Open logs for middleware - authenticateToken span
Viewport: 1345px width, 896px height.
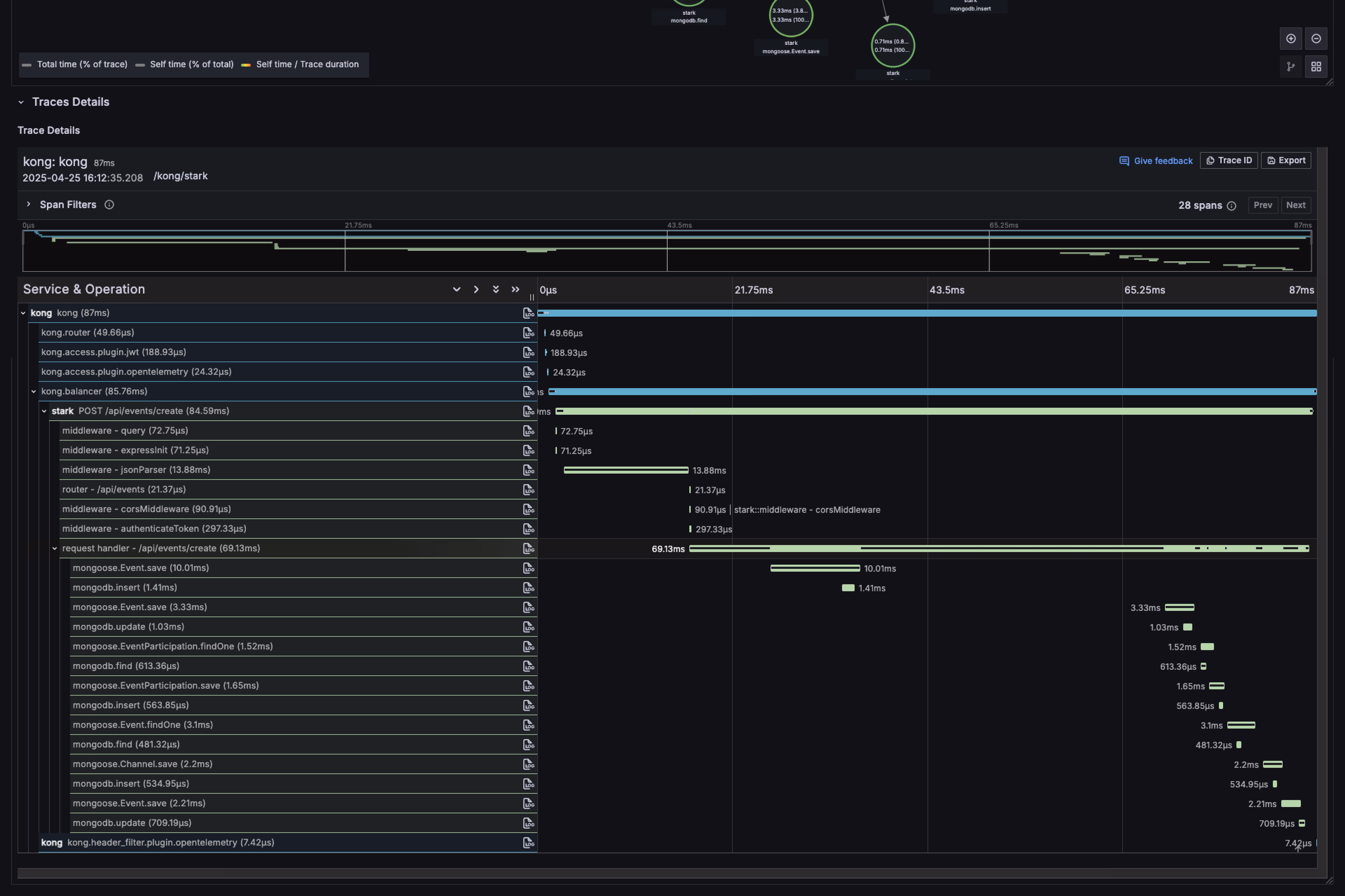pos(529,529)
